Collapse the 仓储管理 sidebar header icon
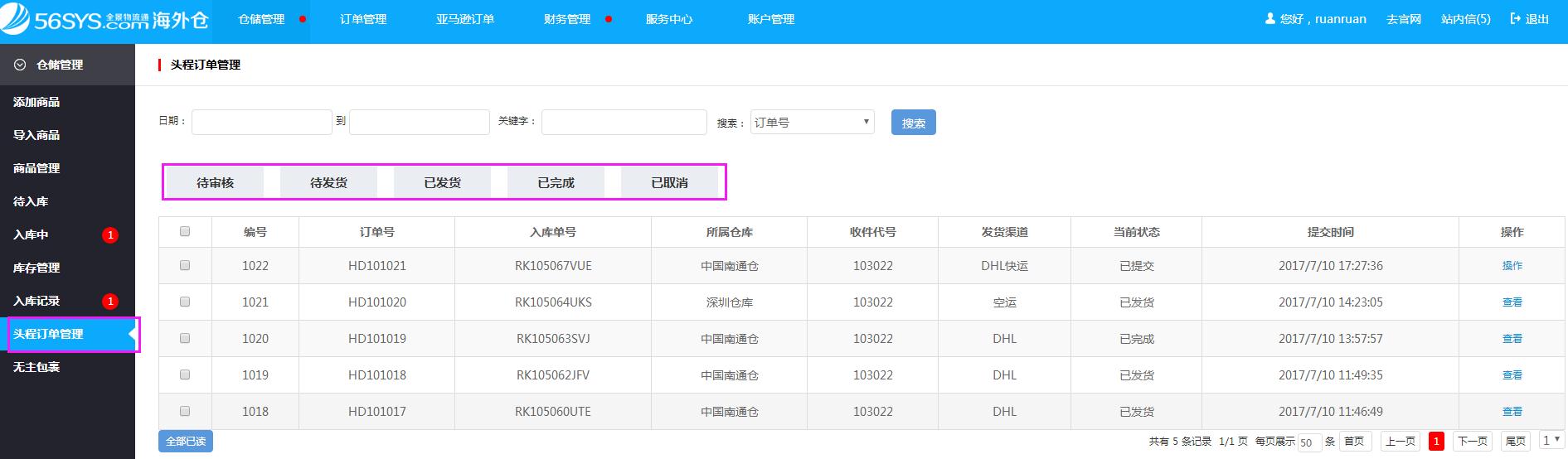 click(x=20, y=65)
